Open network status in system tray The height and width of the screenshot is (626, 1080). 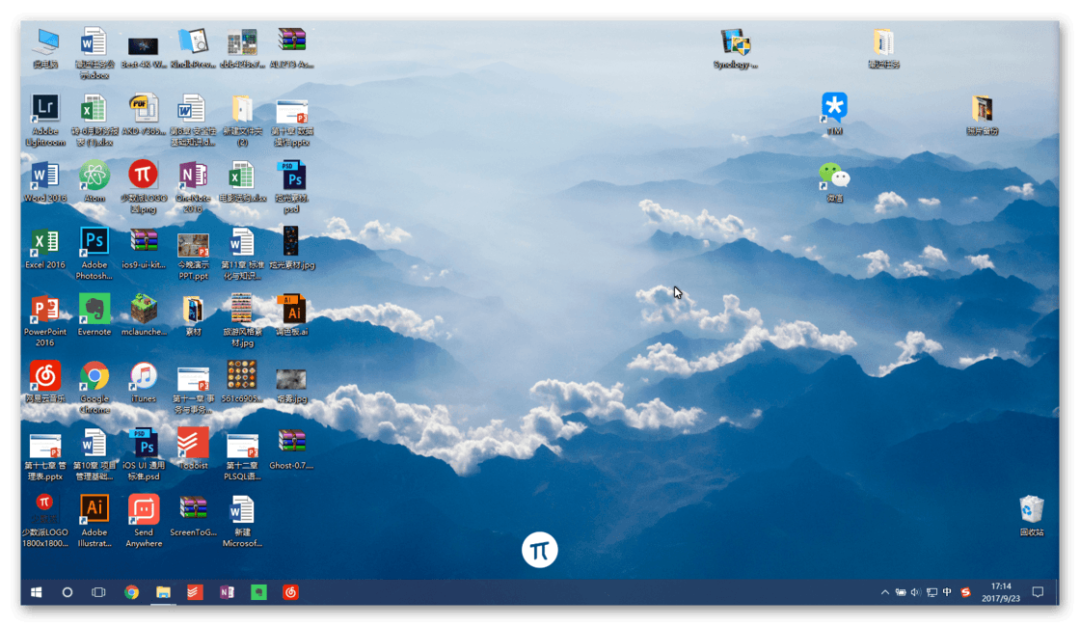932,592
